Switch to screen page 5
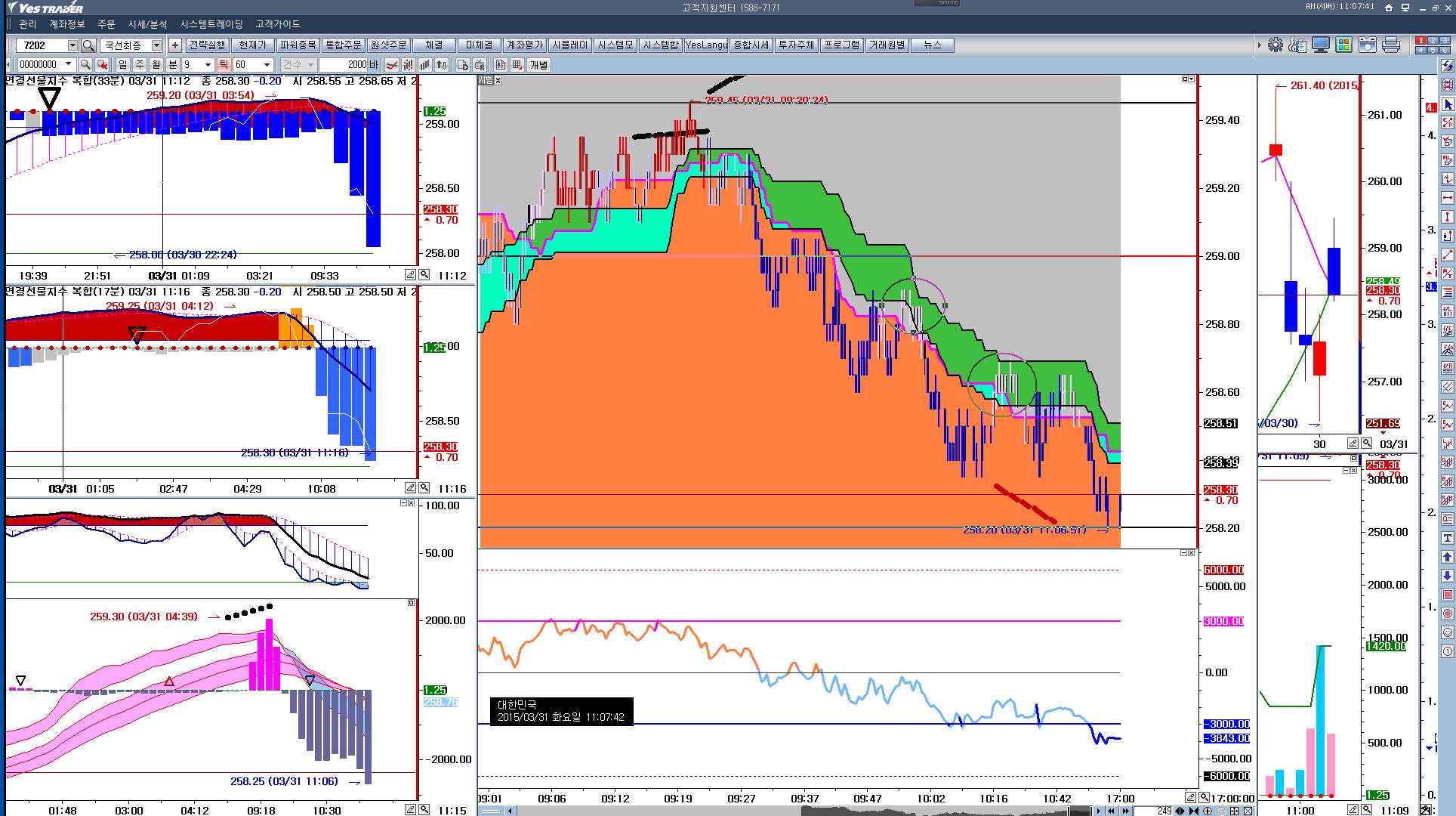The width and height of the screenshot is (1456, 816). pos(1432,50)
